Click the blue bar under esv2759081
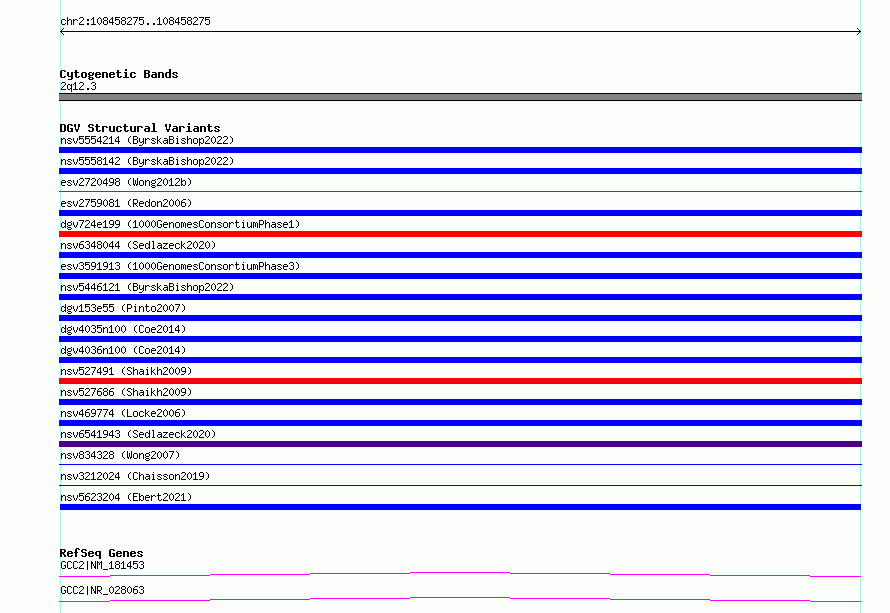Screen dimensions: 890x613 coord(460,213)
